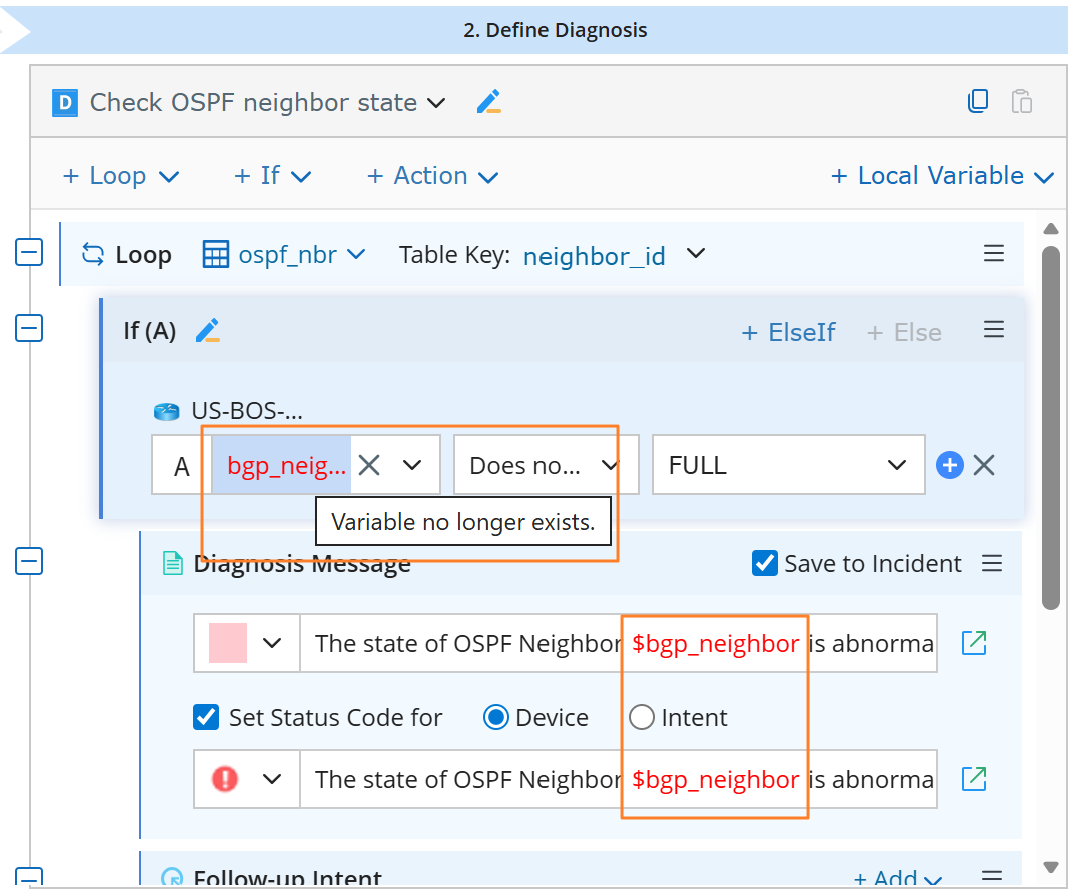Open the Diagnosis Message hamburger menu
This screenshot has height=896, width=1076.
(x=992, y=563)
